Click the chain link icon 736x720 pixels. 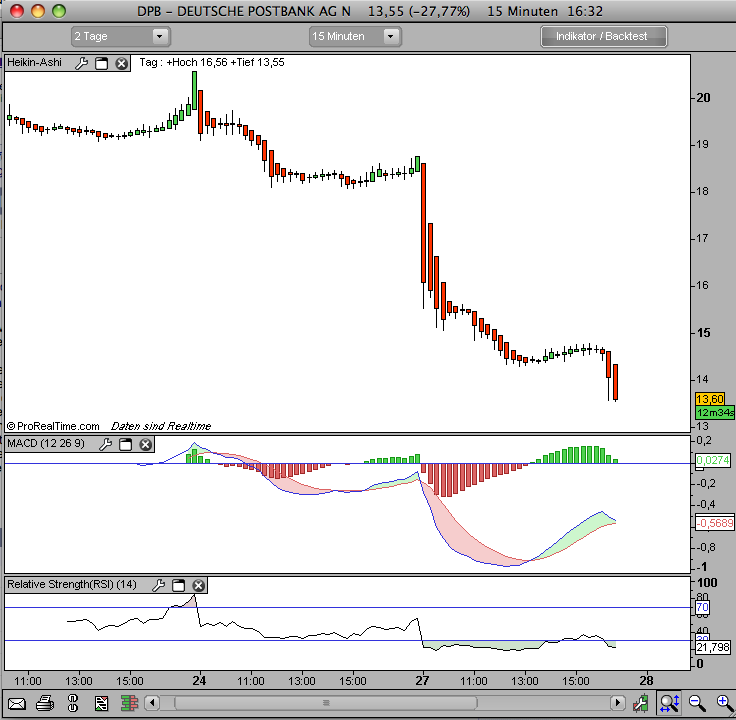[x=73, y=703]
